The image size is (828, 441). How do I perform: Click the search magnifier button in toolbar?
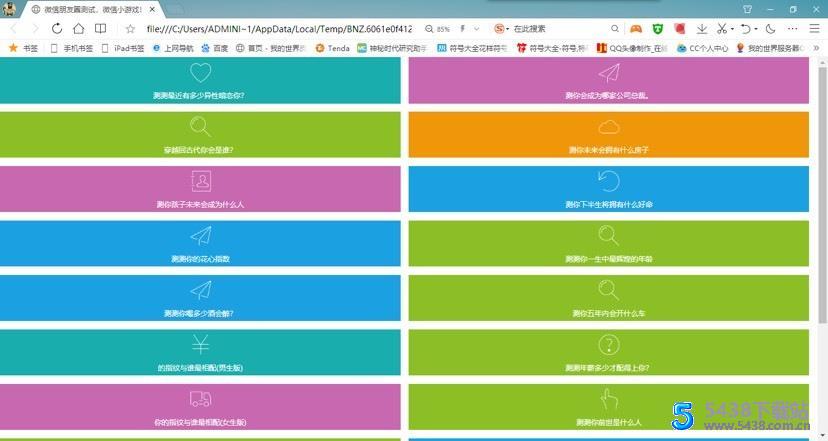(x=615, y=29)
